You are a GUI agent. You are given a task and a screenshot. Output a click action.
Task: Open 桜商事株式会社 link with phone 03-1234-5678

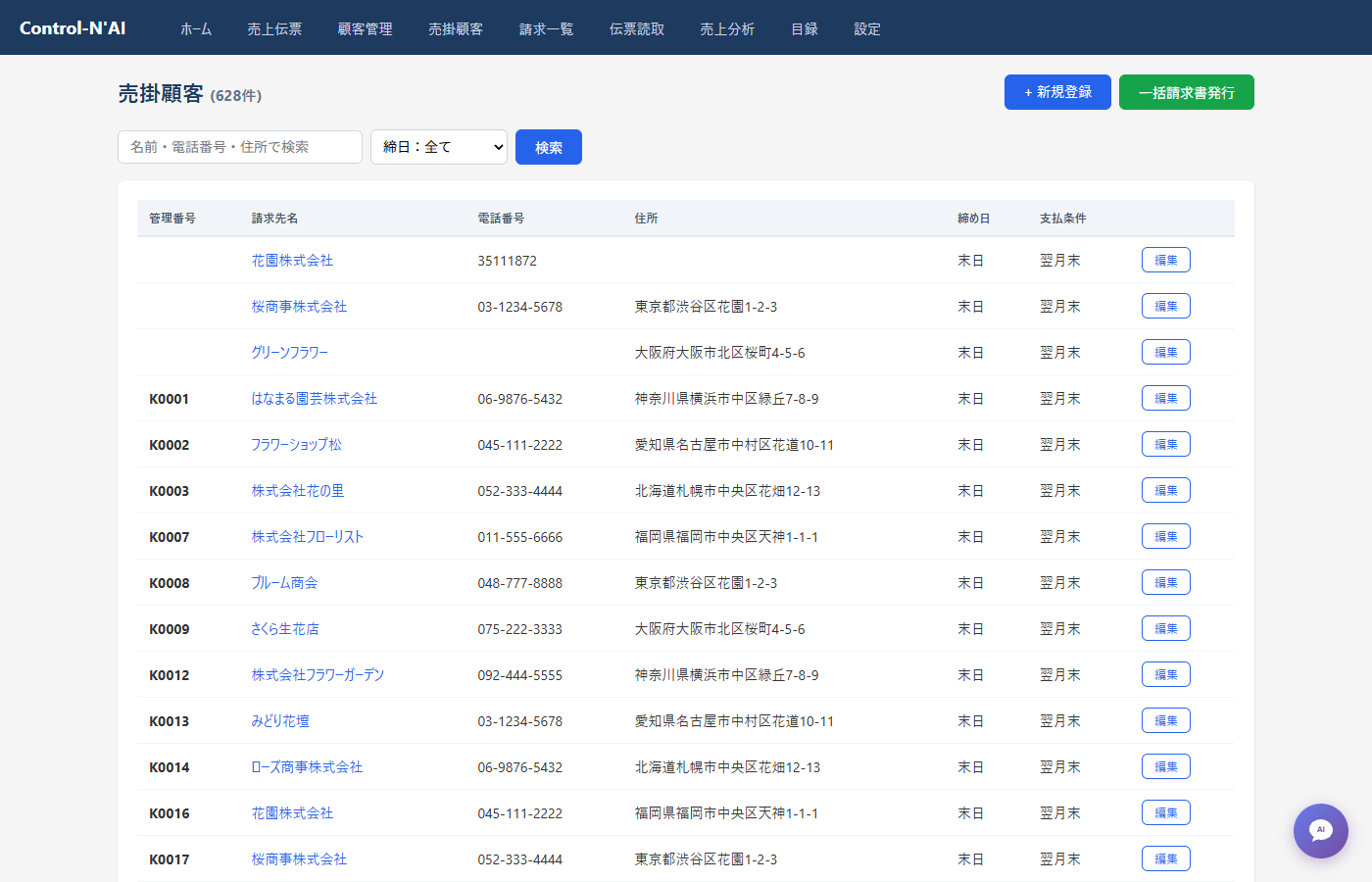pos(299,307)
